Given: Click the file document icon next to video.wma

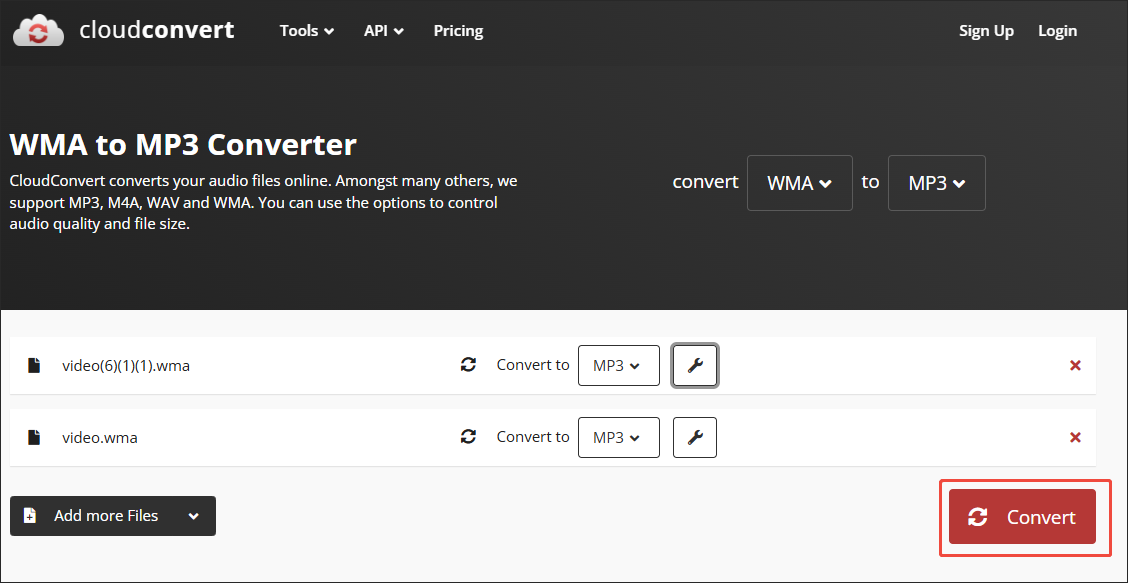Looking at the screenshot, I should 33,437.
